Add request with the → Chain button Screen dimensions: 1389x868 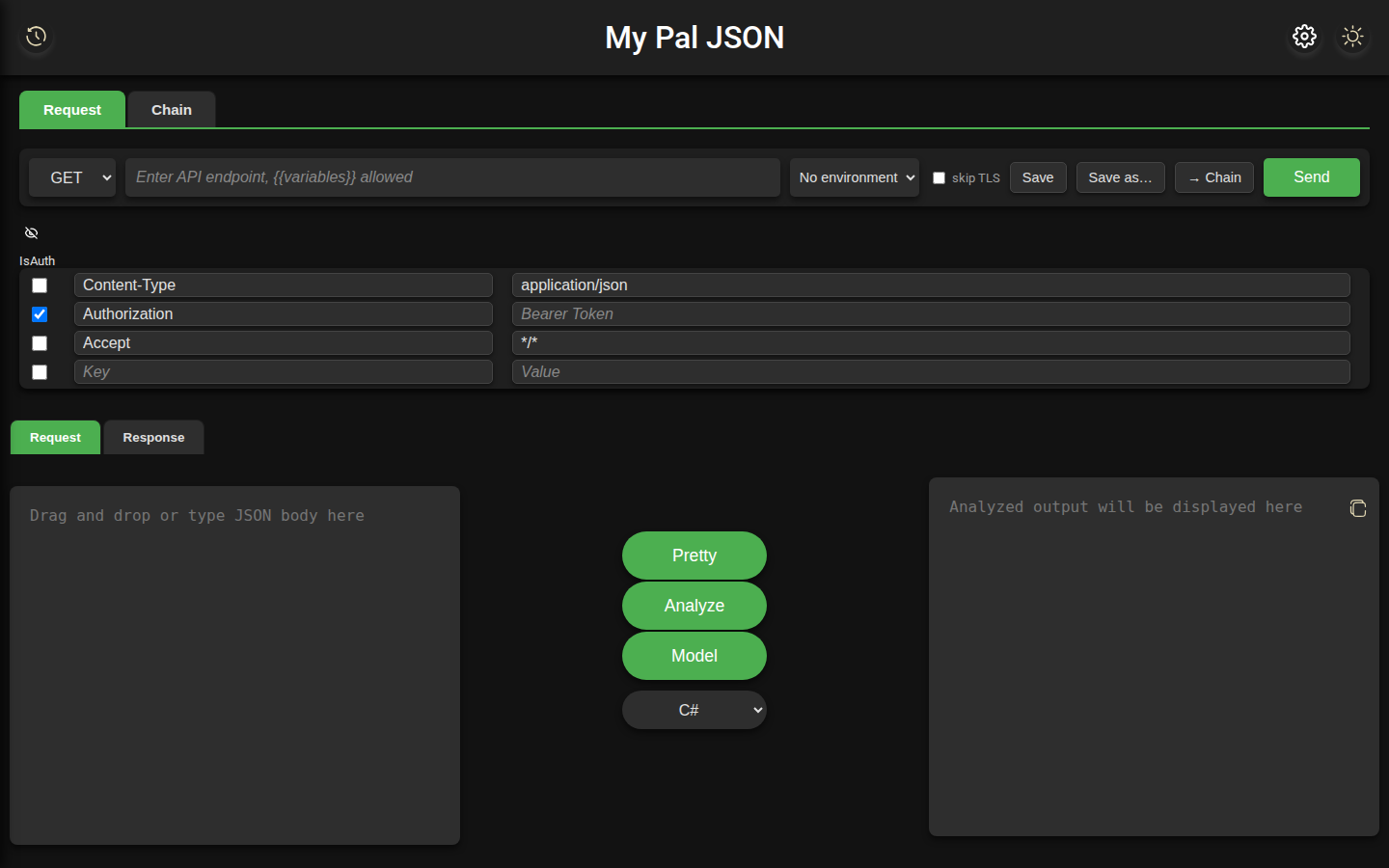coord(1214,177)
